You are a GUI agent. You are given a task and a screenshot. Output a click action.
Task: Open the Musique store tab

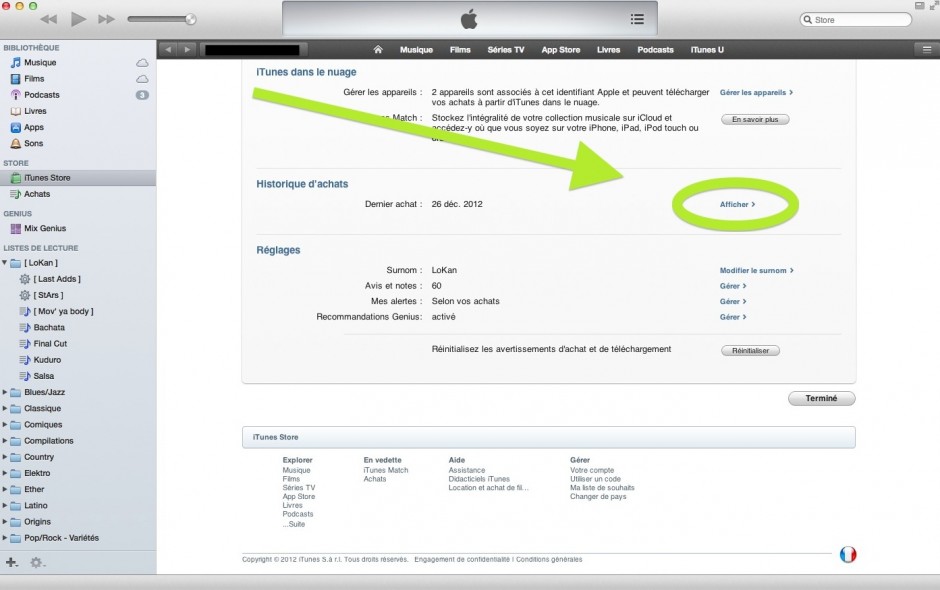(x=416, y=50)
